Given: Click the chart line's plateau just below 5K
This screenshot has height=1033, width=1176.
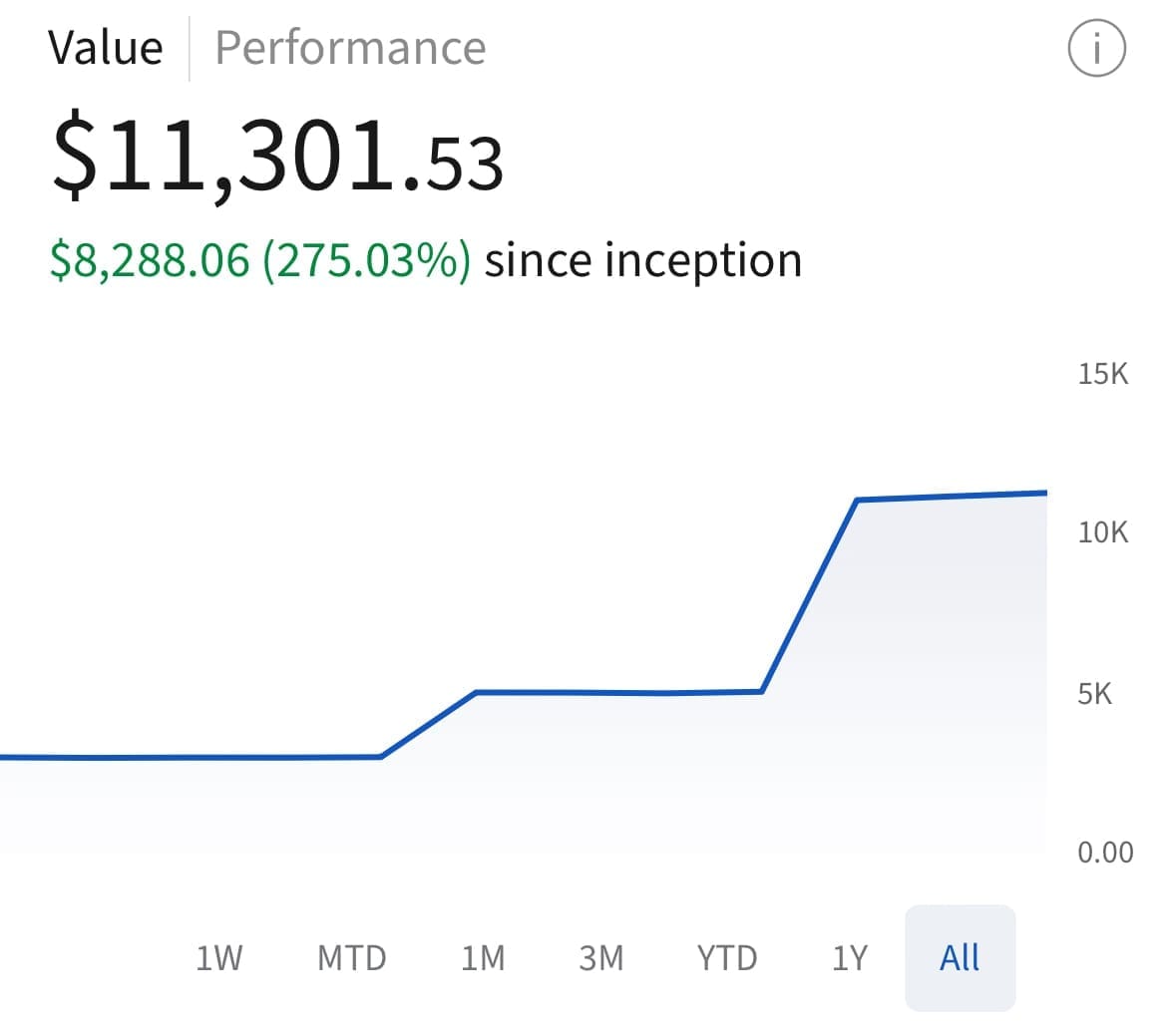Looking at the screenshot, I should (618, 692).
